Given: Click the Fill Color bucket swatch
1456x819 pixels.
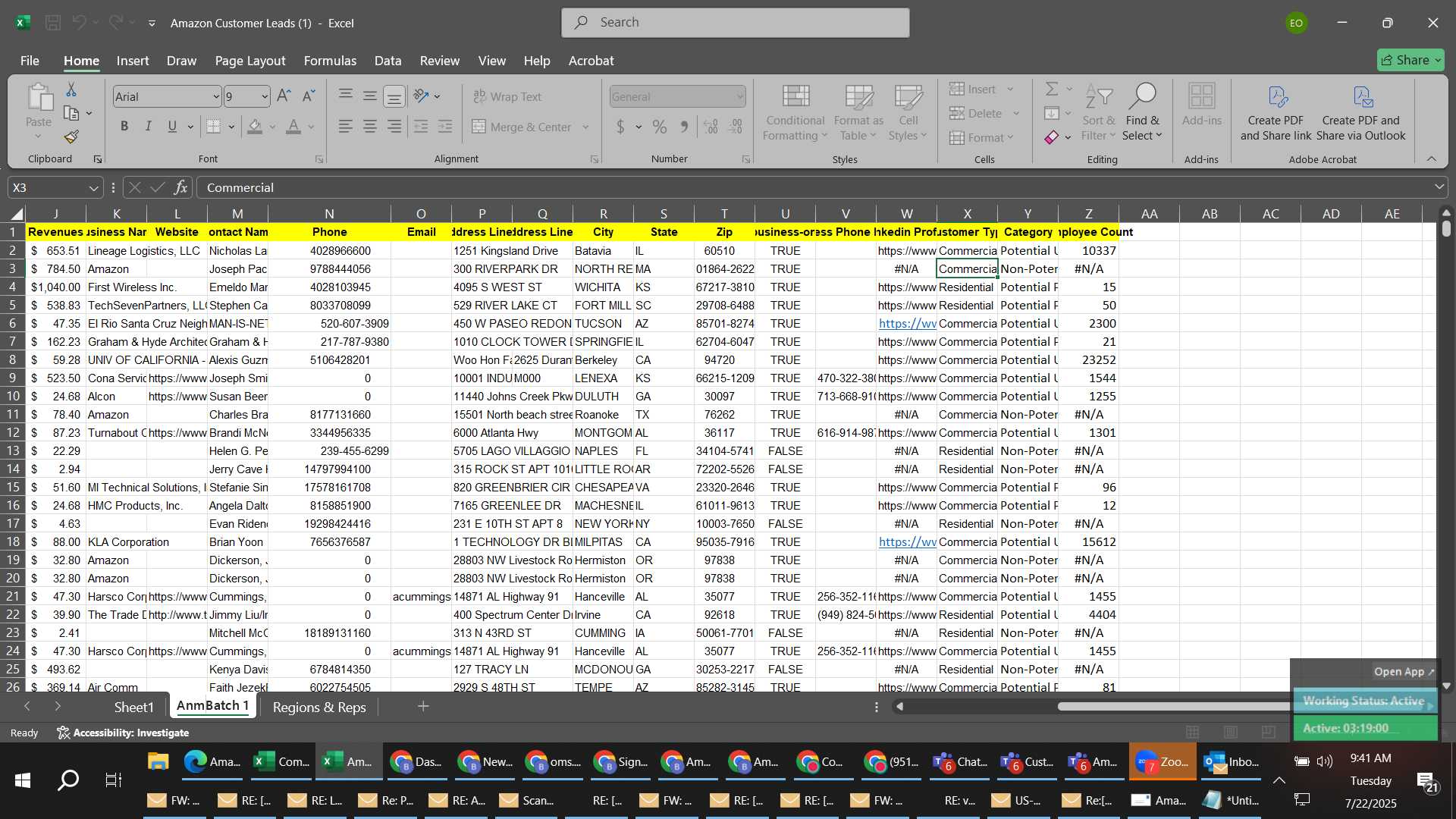Looking at the screenshot, I should 255,127.
